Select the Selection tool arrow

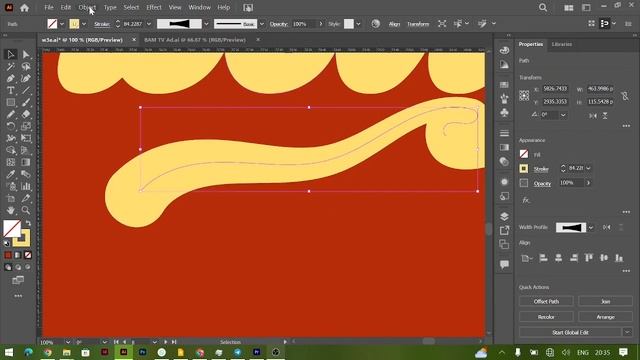click(x=11, y=54)
